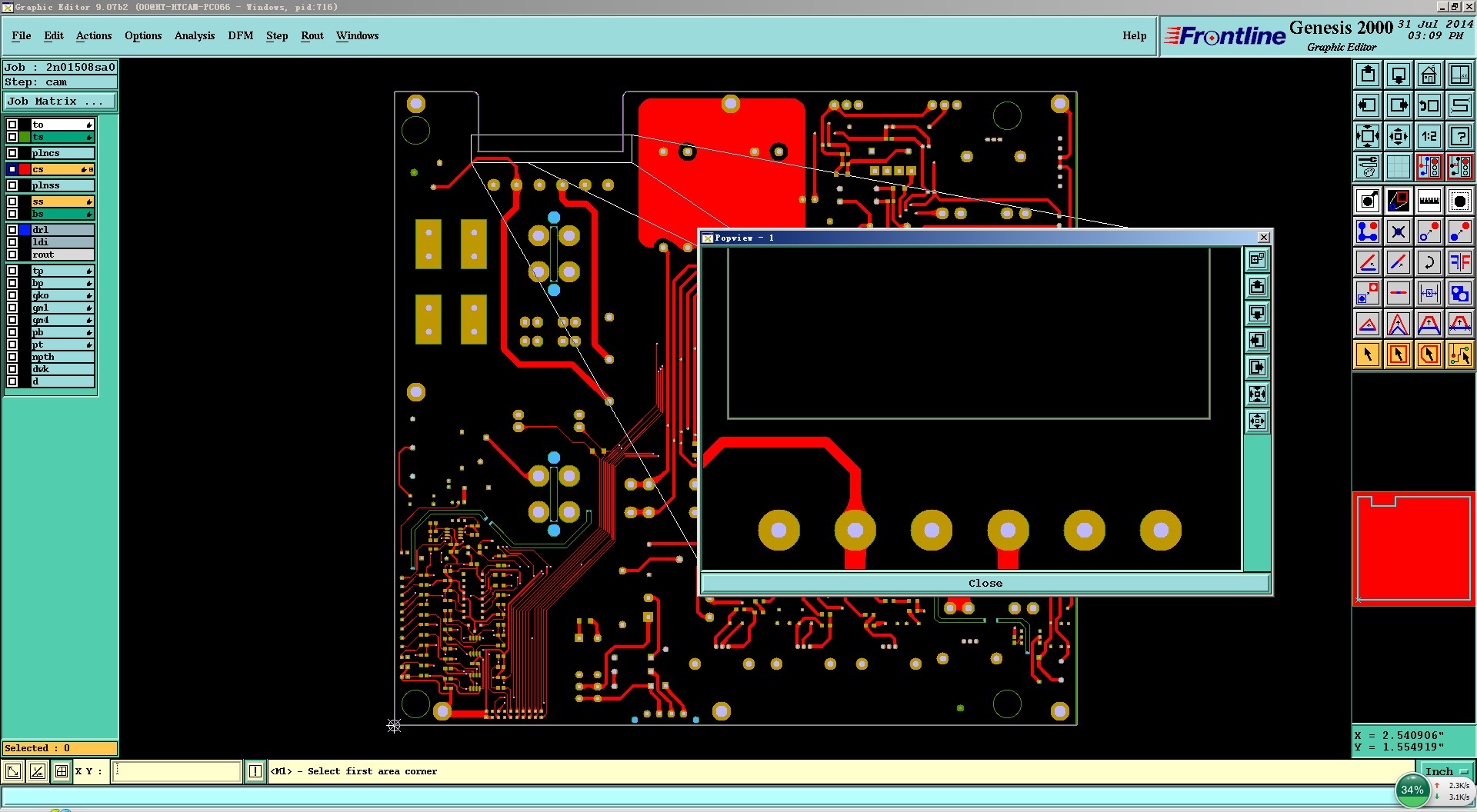The width and height of the screenshot is (1477, 812).
Task: Open the Help menu
Action: click(x=1135, y=35)
